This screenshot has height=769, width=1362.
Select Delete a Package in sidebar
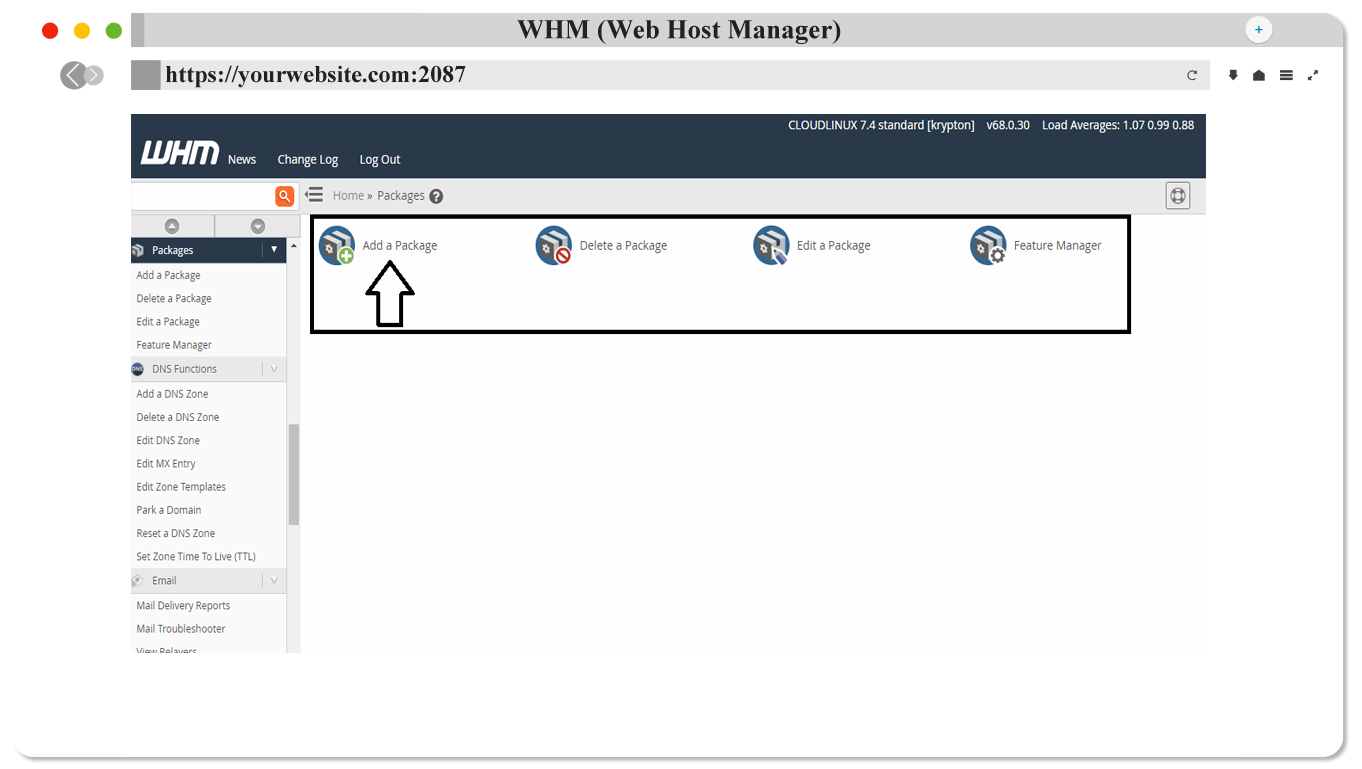coord(174,298)
